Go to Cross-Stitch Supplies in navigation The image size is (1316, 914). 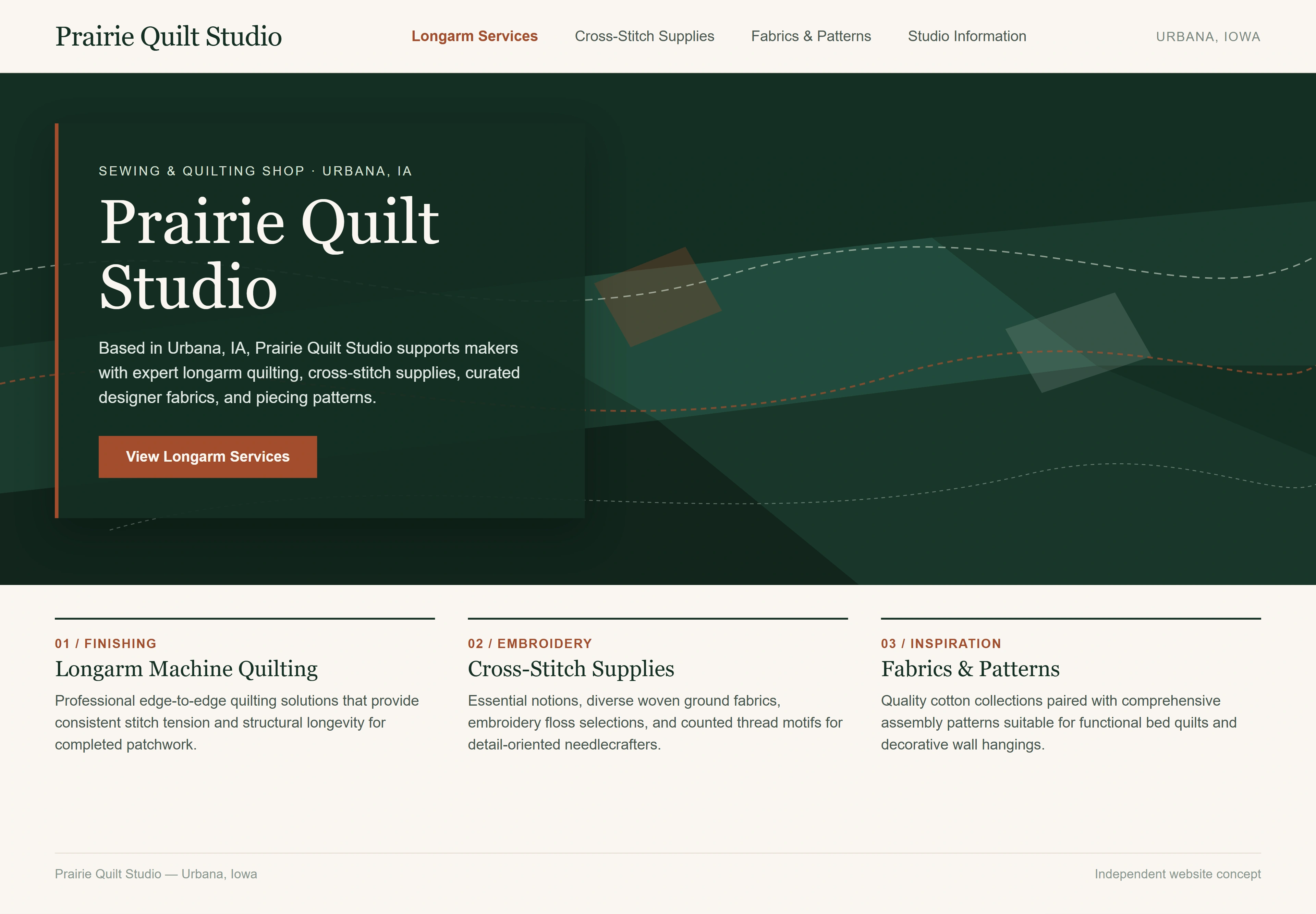coord(644,36)
